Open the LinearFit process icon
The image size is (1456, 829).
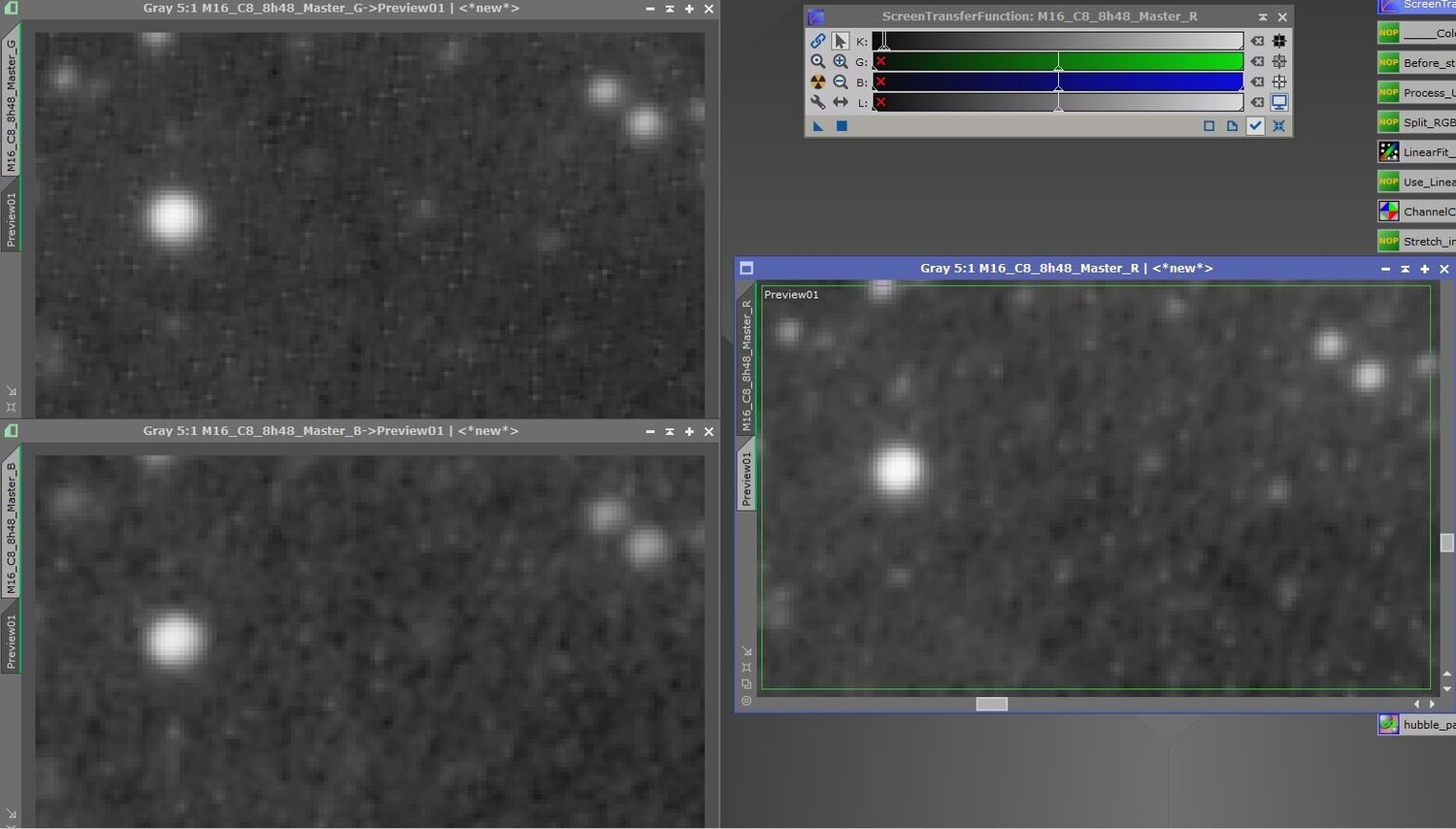coord(1390,151)
